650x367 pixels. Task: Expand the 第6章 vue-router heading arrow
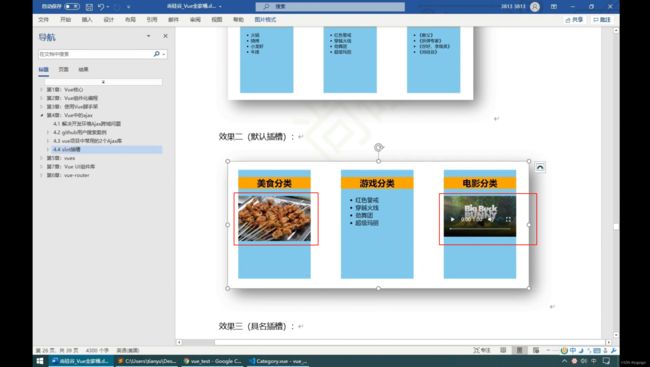(41, 175)
